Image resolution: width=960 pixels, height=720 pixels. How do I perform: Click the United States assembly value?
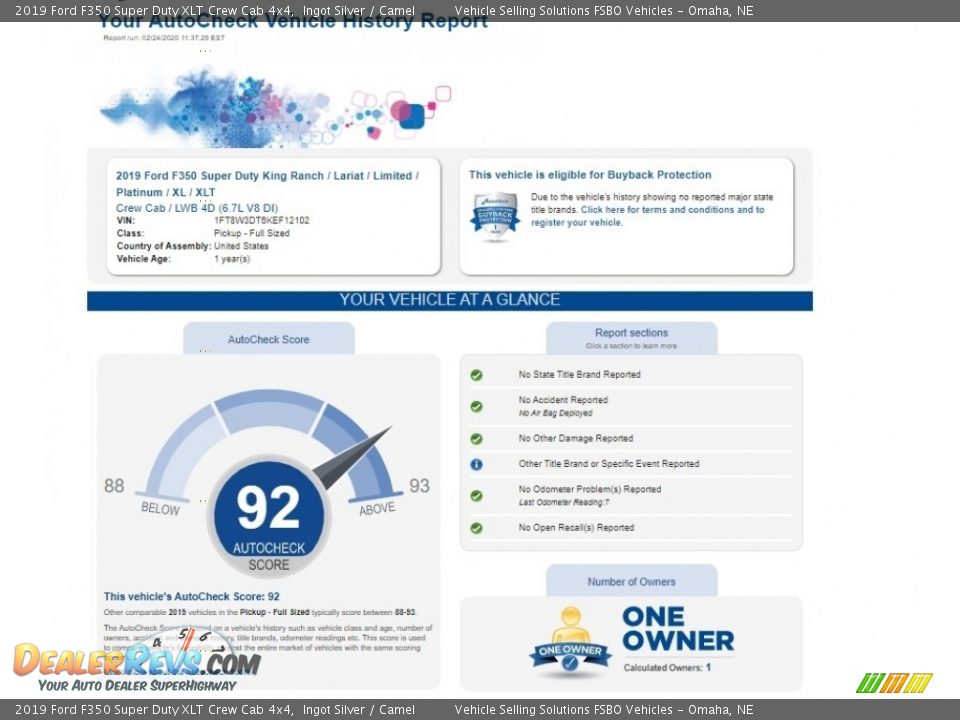tap(241, 246)
